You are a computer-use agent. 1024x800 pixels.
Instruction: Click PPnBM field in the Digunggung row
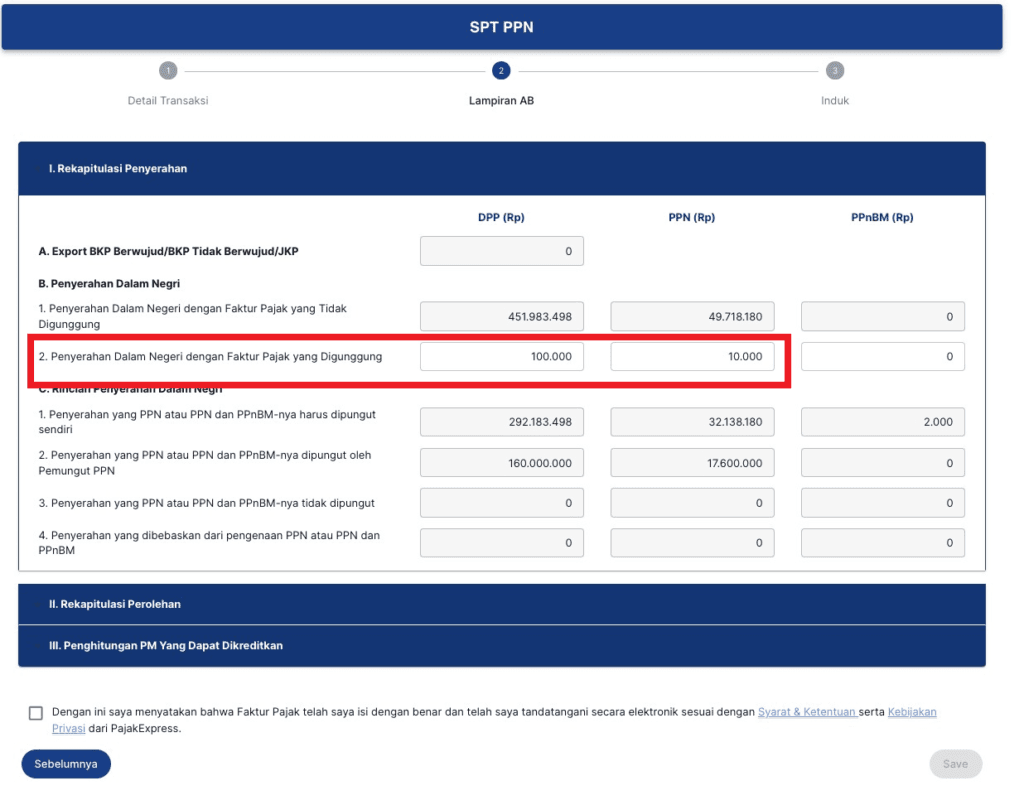pyautogui.click(x=882, y=357)
